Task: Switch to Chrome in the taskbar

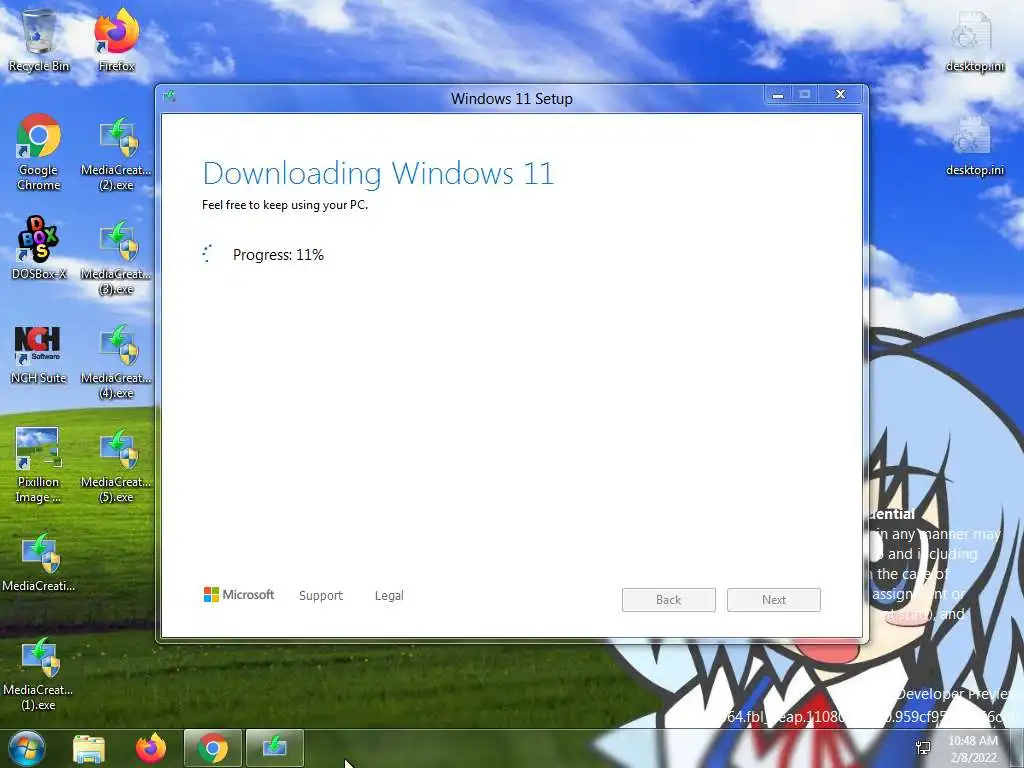Action: coord(213,748)
